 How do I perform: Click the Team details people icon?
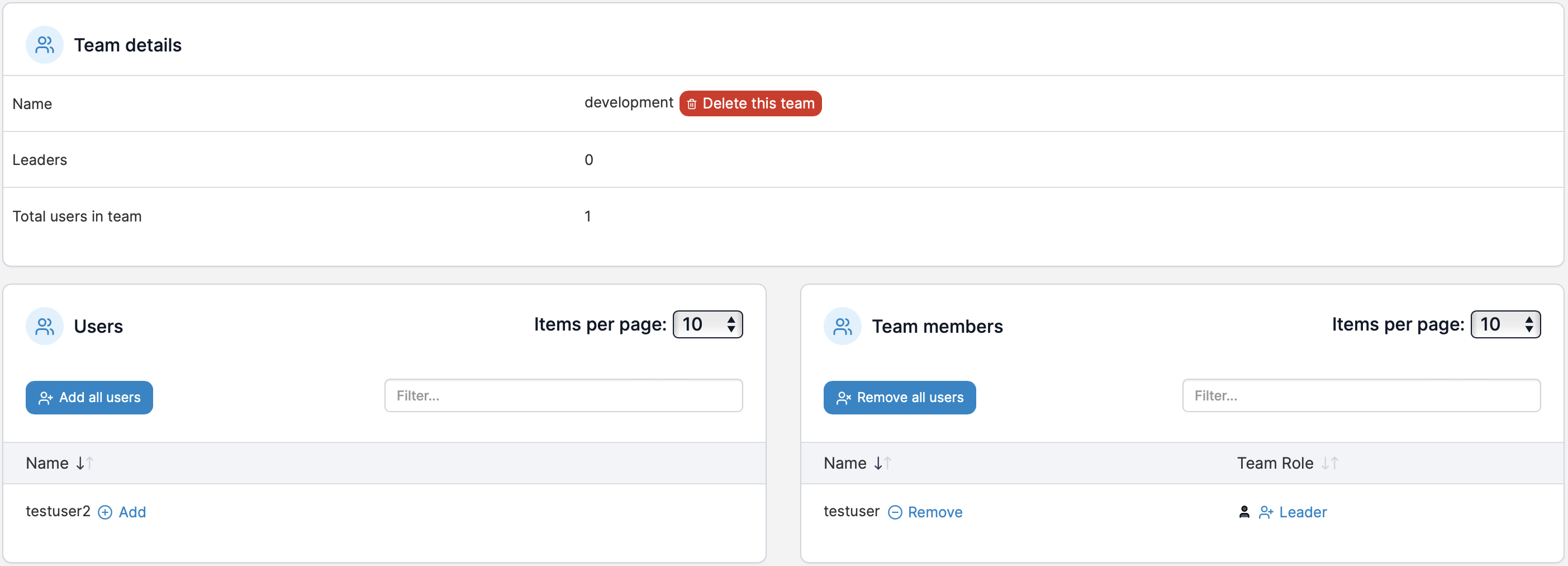pyautogui.click(x=45, y=45)
